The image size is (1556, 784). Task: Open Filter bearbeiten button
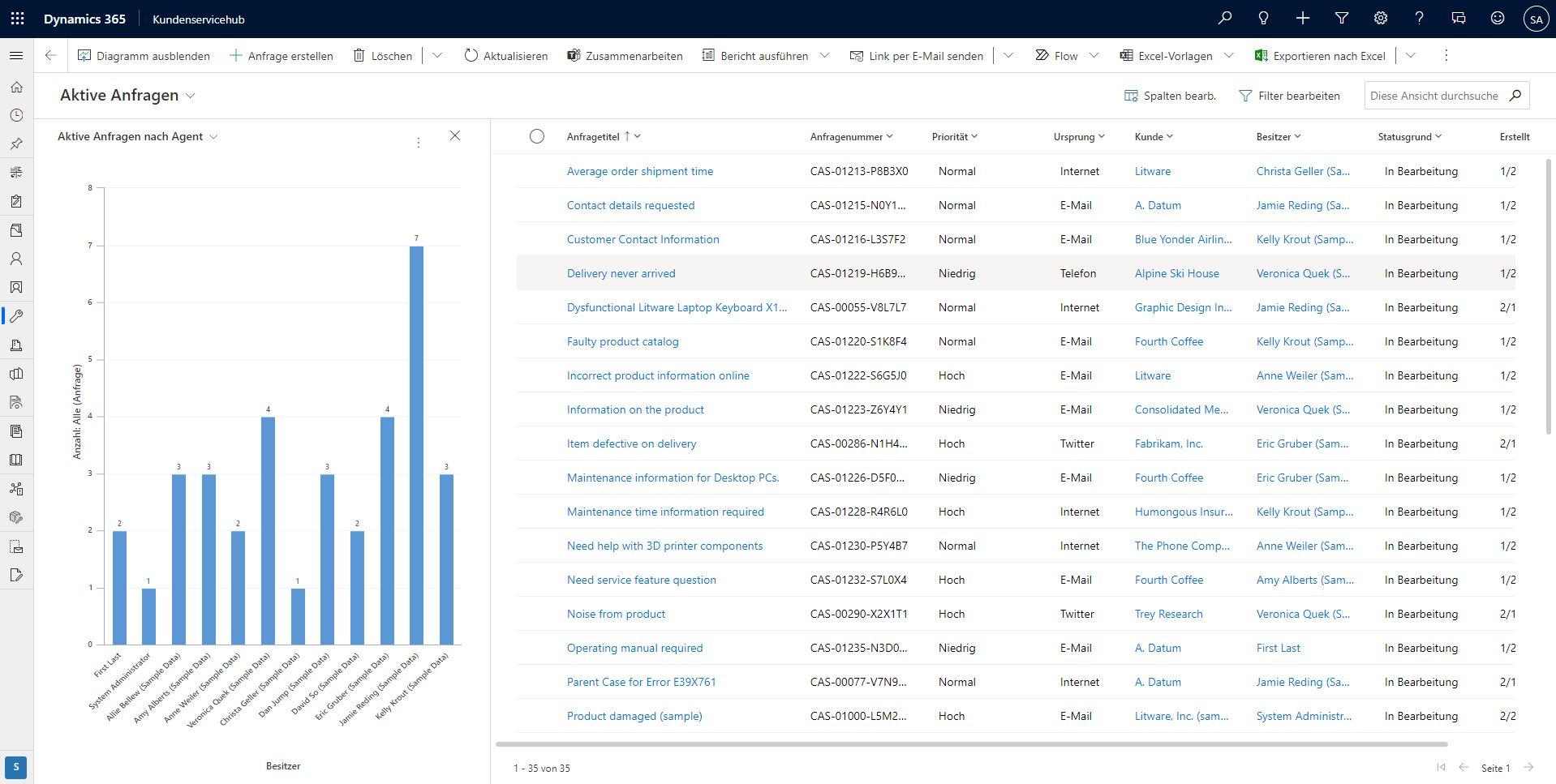[1289, 96]
